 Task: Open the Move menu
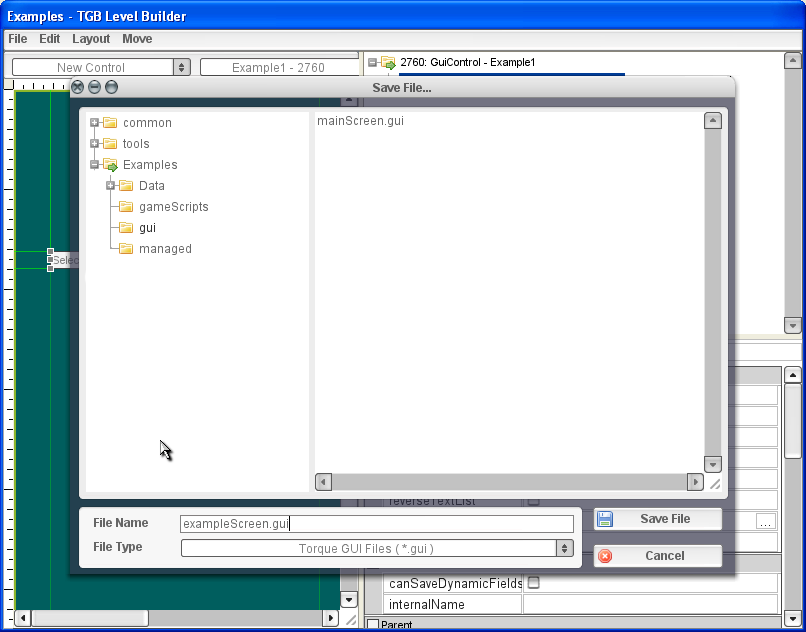click(137, 39)
